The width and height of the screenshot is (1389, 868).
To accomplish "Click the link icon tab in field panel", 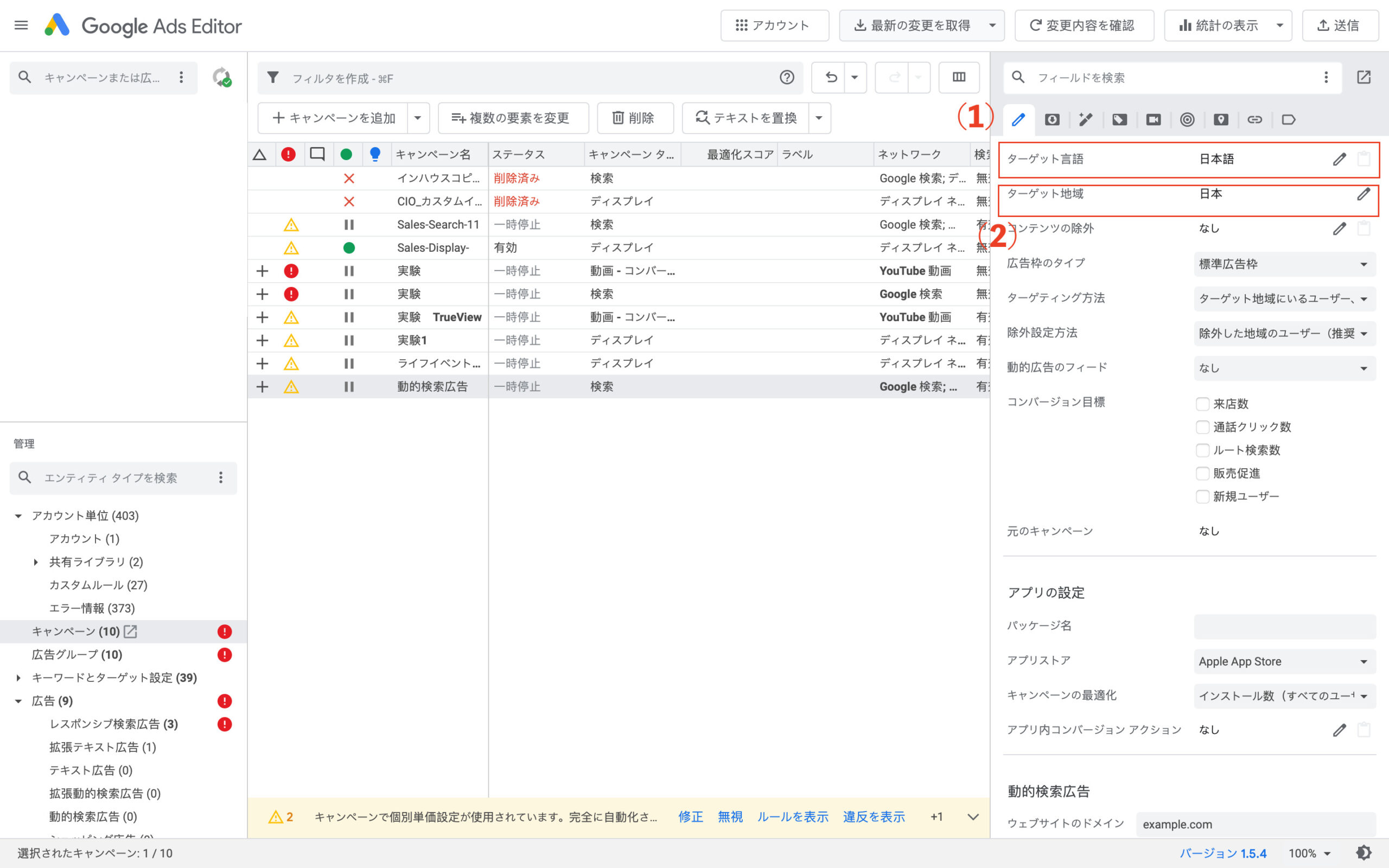I will click(1256, 119).
